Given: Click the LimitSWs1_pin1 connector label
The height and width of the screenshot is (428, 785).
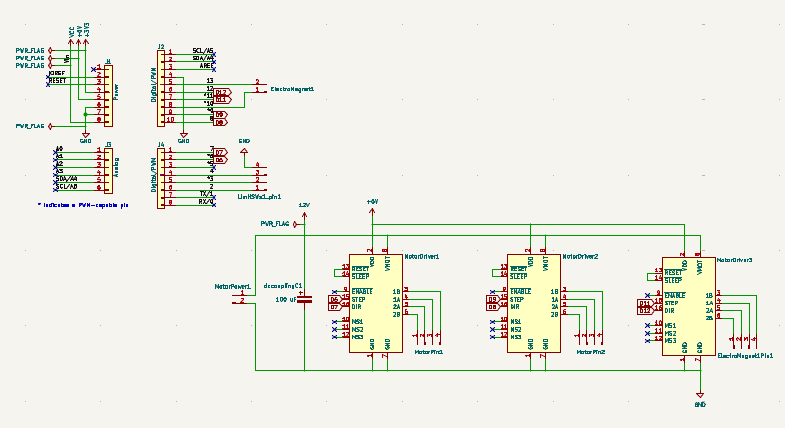Looking at the screenshot, I should coord(258,197).
